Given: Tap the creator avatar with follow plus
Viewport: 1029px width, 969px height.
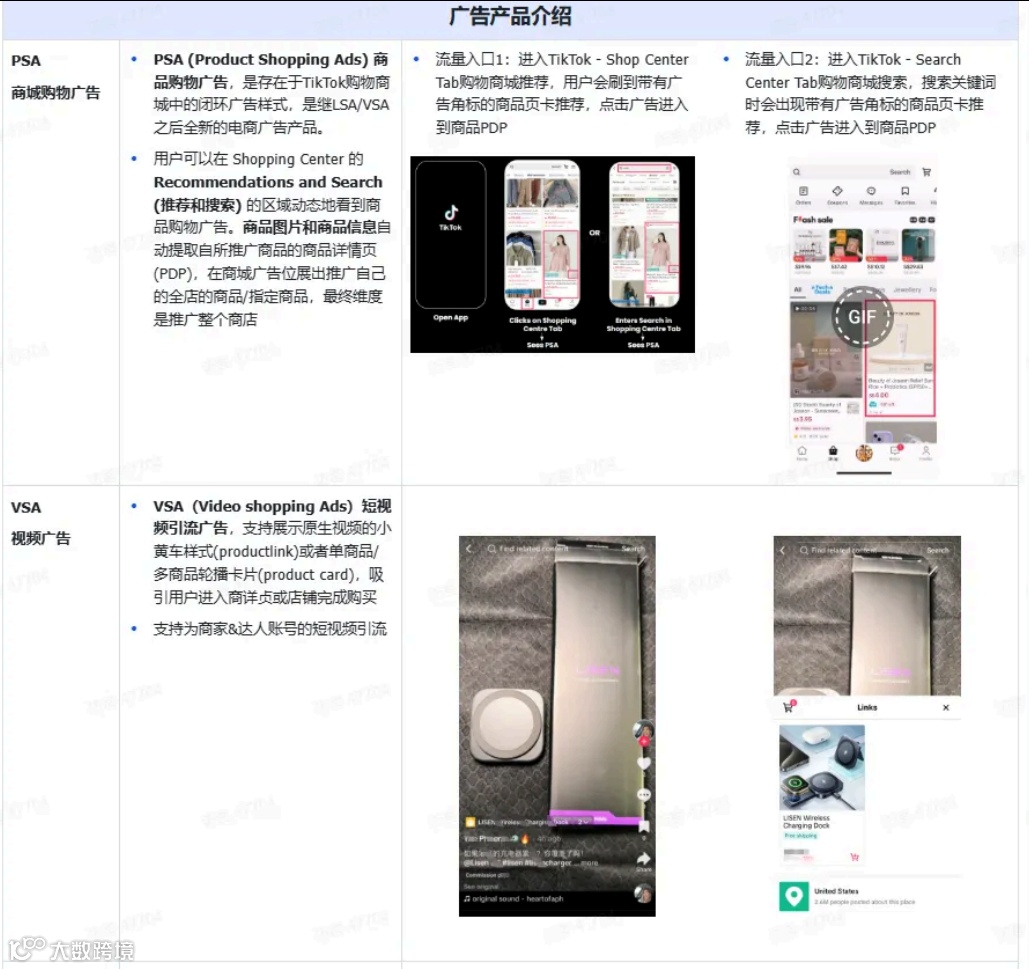Looking at the screenshot, I should [x=643, y=732].
